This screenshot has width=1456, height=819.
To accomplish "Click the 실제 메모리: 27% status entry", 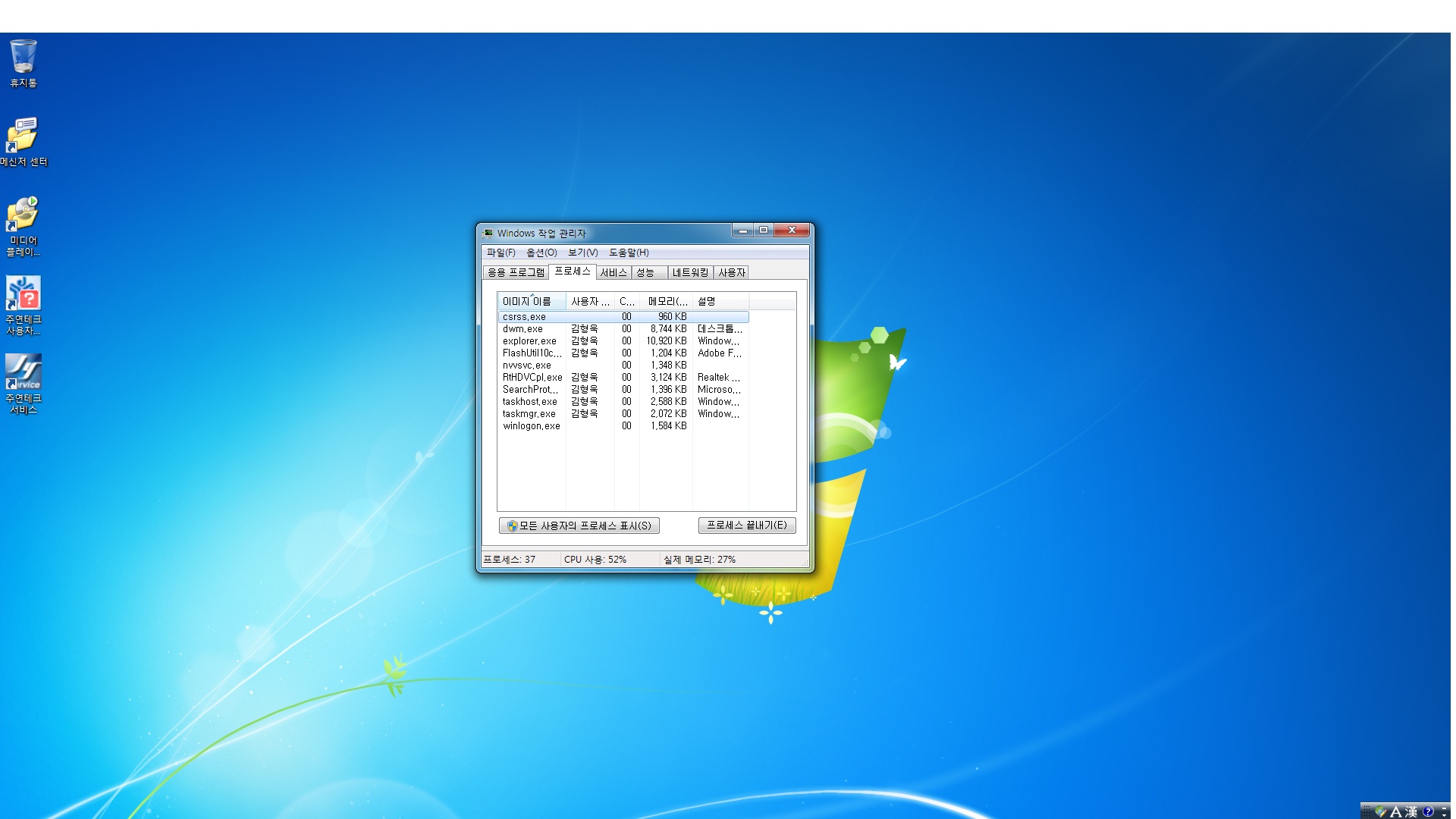I will tap(699, 560).
